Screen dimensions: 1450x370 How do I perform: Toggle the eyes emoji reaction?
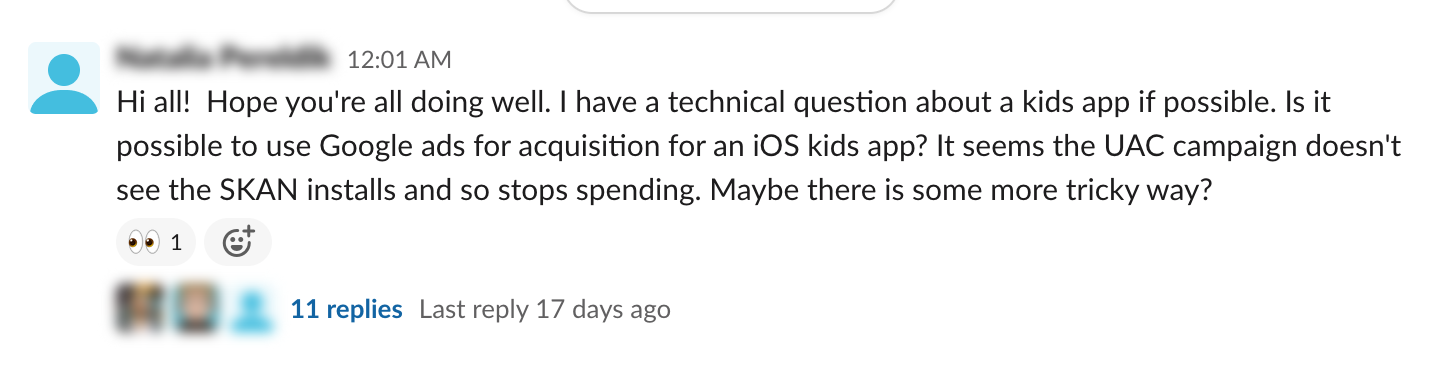click(155, 242)
